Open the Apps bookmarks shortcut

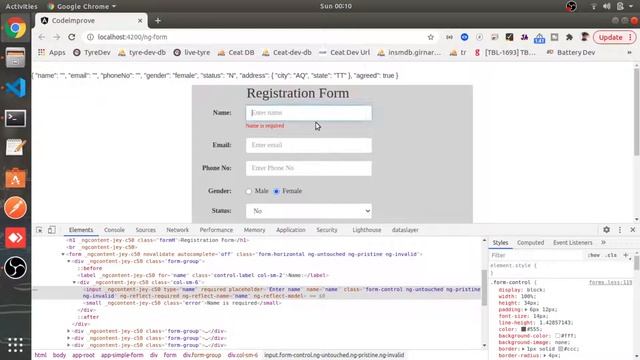(x=51, y=53)
